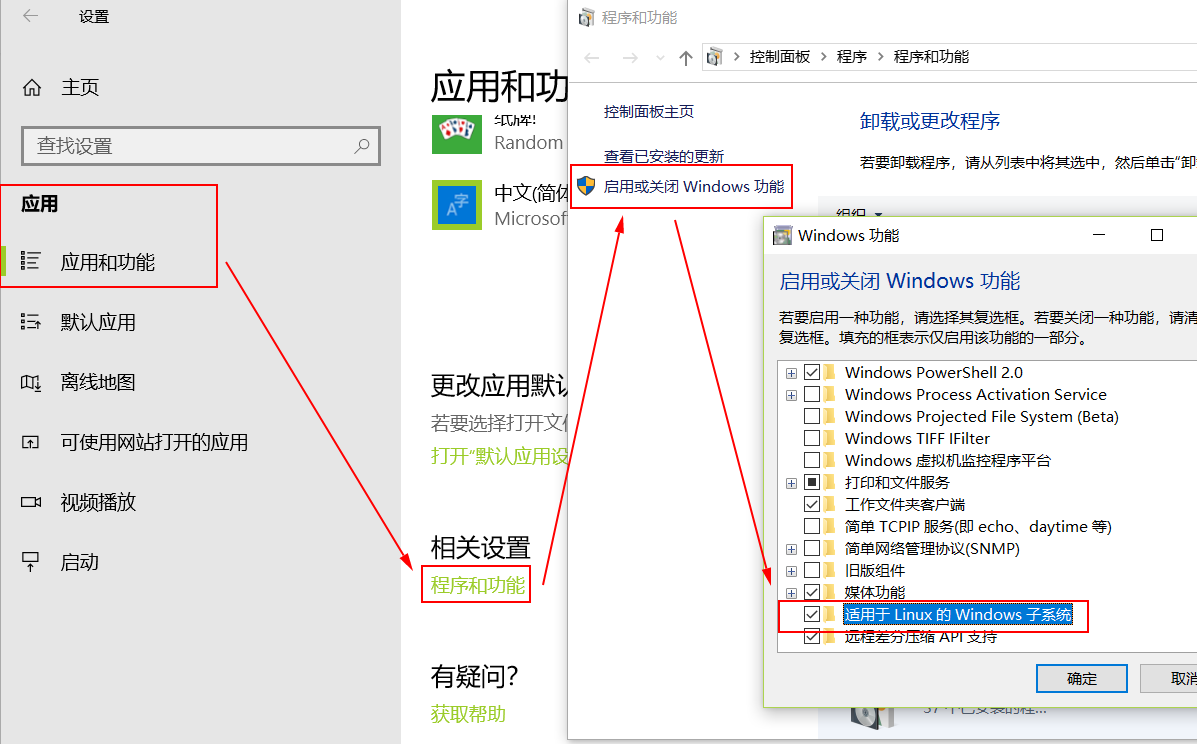
Task: Enable Windows TIFF IFilter checkbox
Action: pyautogui.click(x=812, y=439)
